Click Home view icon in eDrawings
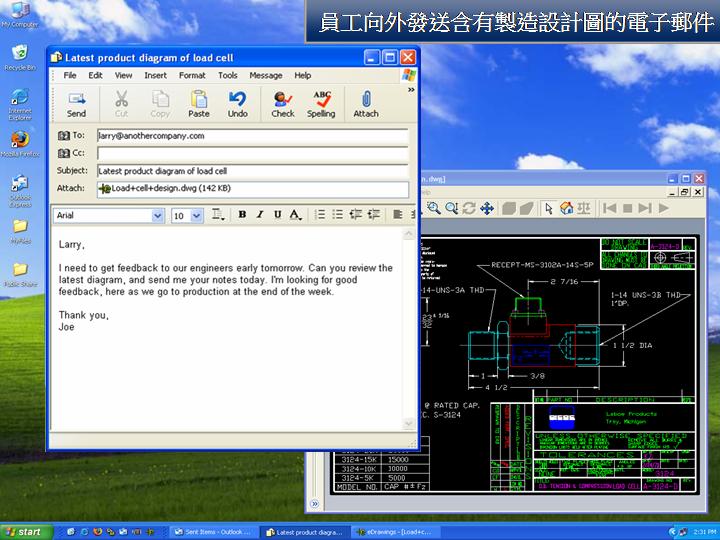Viewport: 720px width, 540px height. tap(566, 208)
